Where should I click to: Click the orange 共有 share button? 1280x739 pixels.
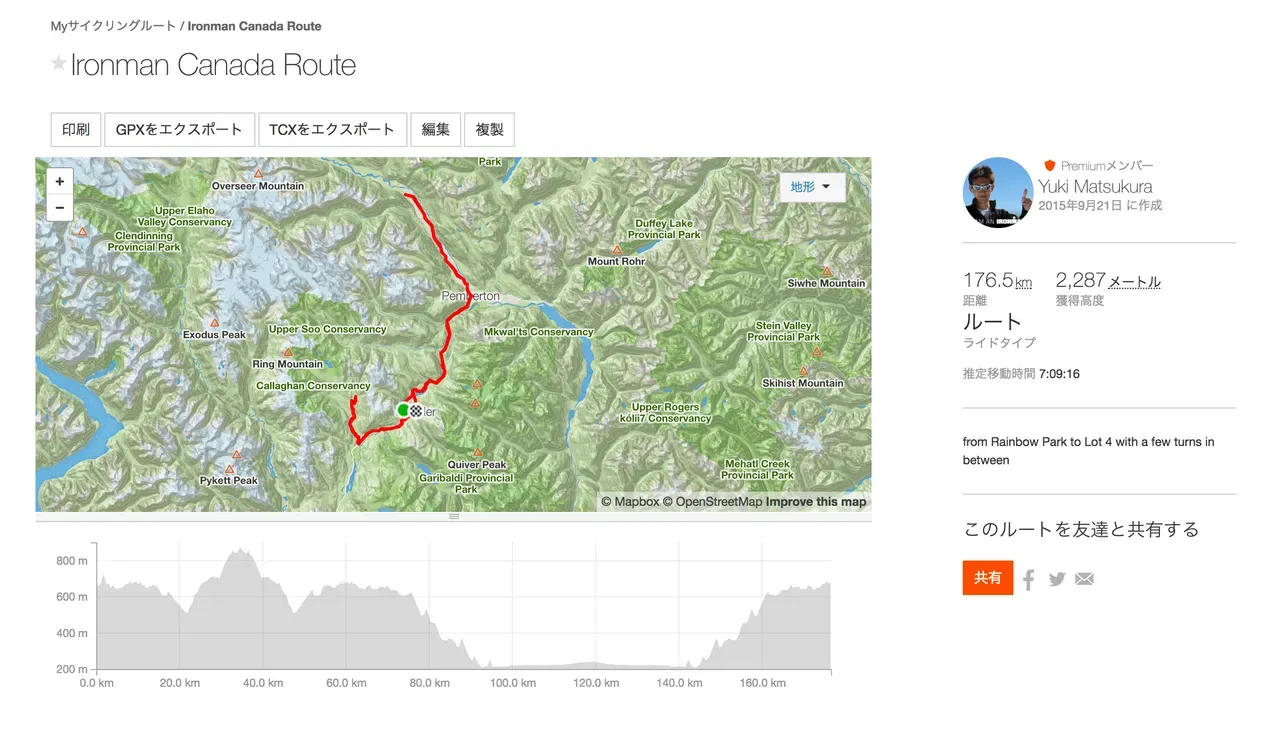(x=987, y=578)
